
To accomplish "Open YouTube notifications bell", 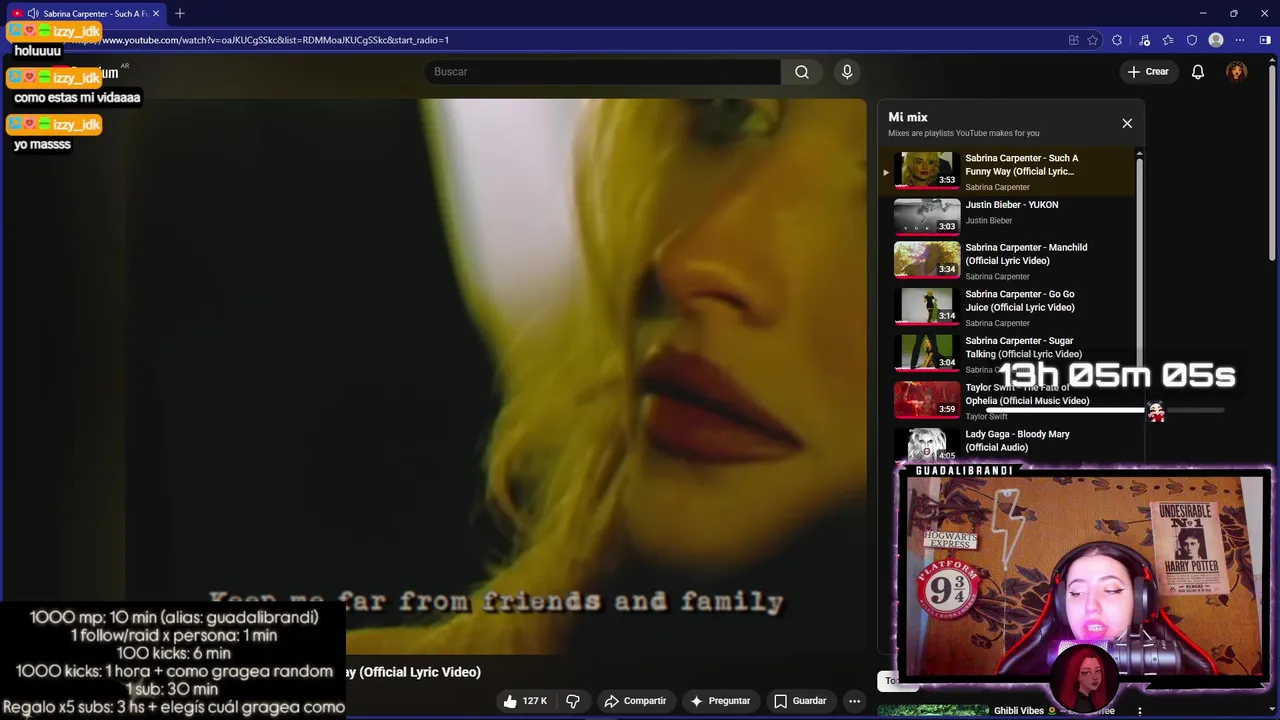I will click(x=1198, y=72).
